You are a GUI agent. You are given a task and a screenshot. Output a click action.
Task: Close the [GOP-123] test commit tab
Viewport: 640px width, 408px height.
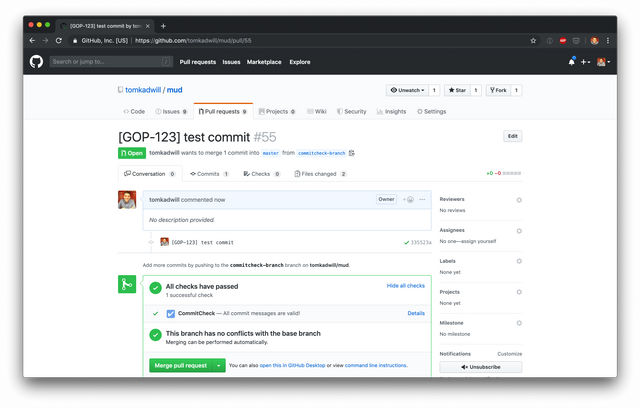pyautogui.click(x=148, y=26)
